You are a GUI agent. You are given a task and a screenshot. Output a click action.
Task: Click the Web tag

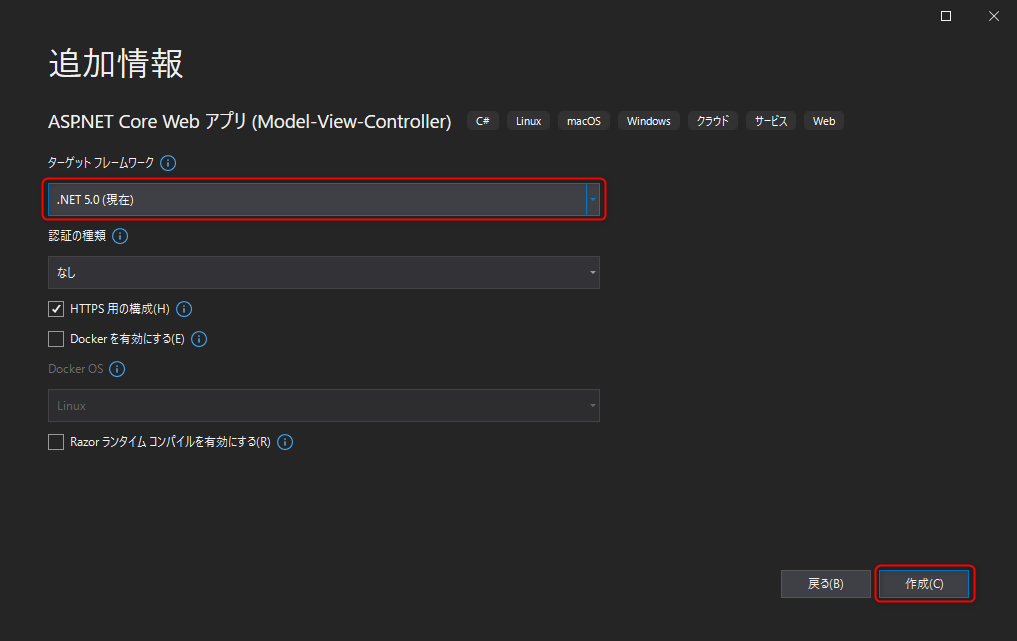[824, 121]
